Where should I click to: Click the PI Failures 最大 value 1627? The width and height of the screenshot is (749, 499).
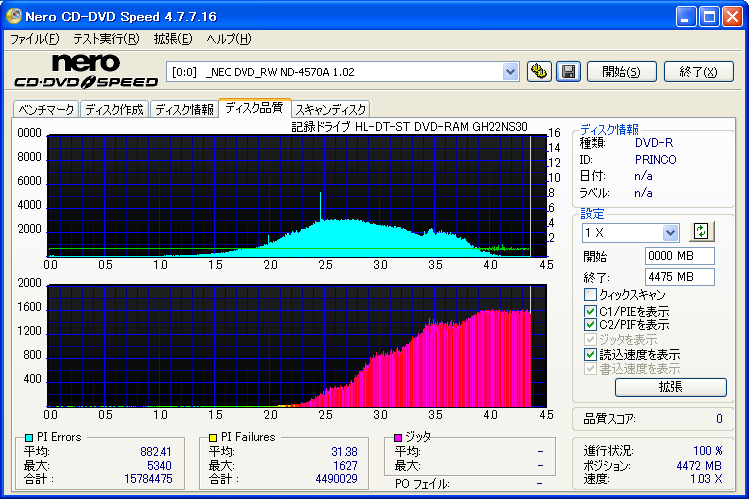(x=345, y=466)
